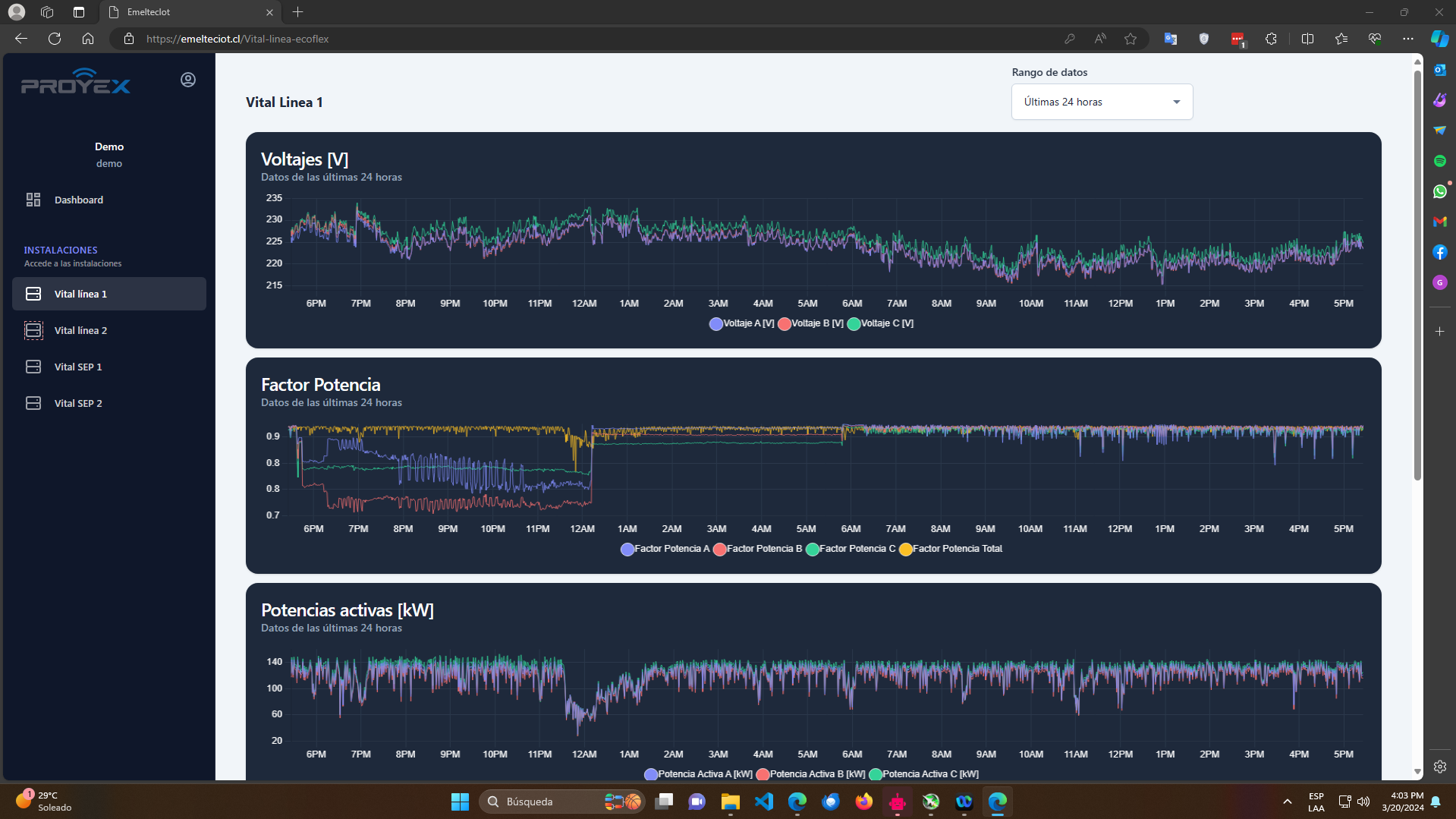Go to Dashboard page
This screenshot has width=1456, height=819.
(x=109, y=200)
